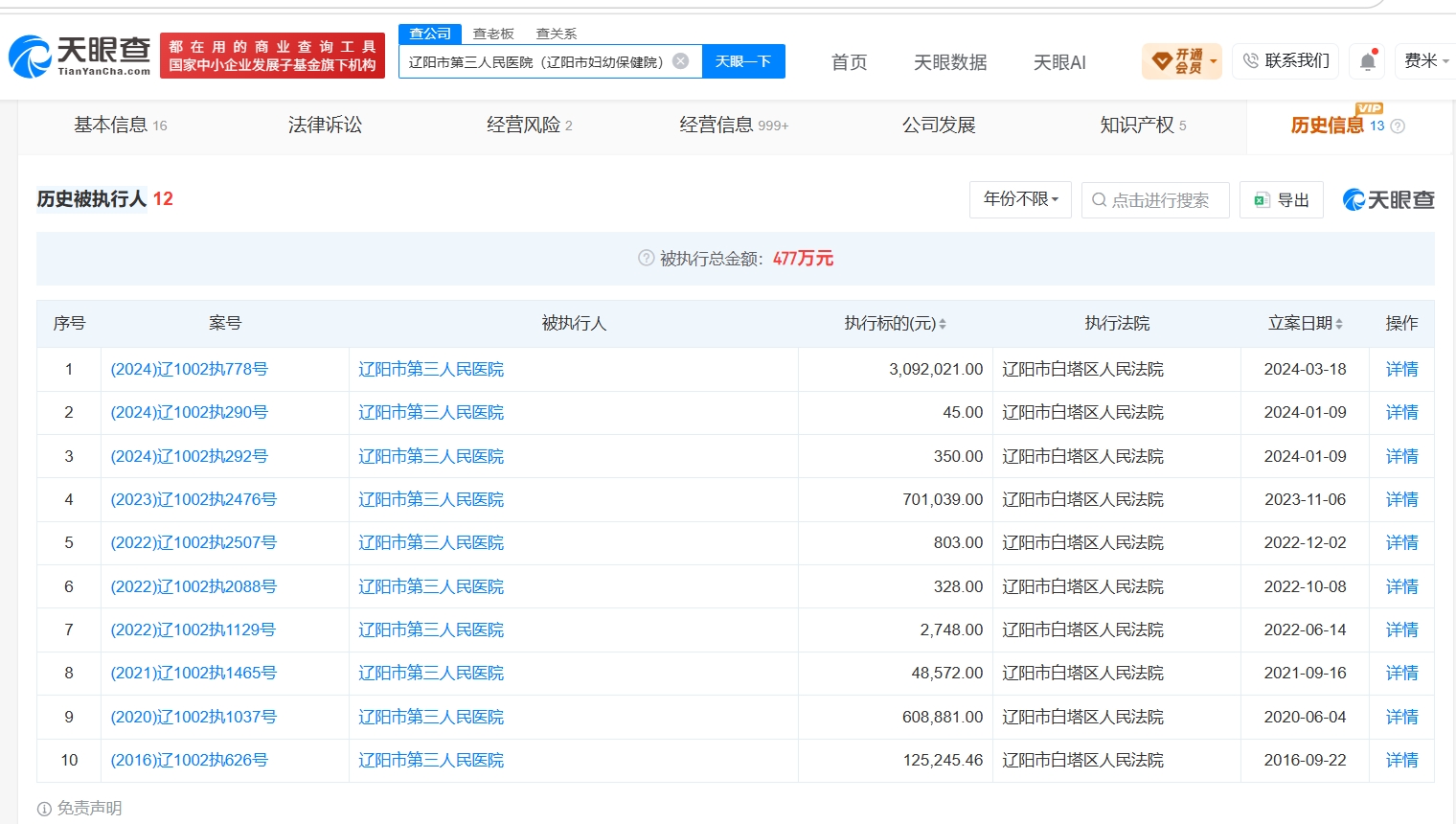The image size is (1456, 824).
Task: Clear the search box text
Action: tap(681, 61)
